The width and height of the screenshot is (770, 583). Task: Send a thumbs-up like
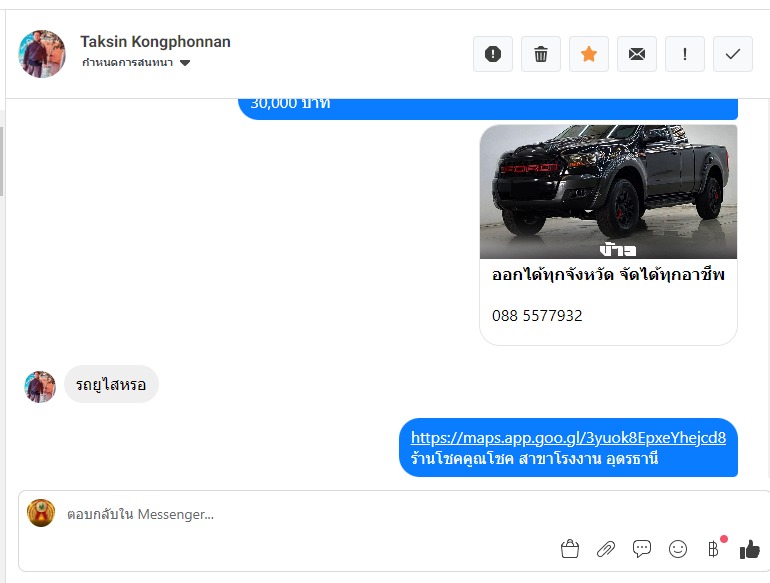[749, 549]
